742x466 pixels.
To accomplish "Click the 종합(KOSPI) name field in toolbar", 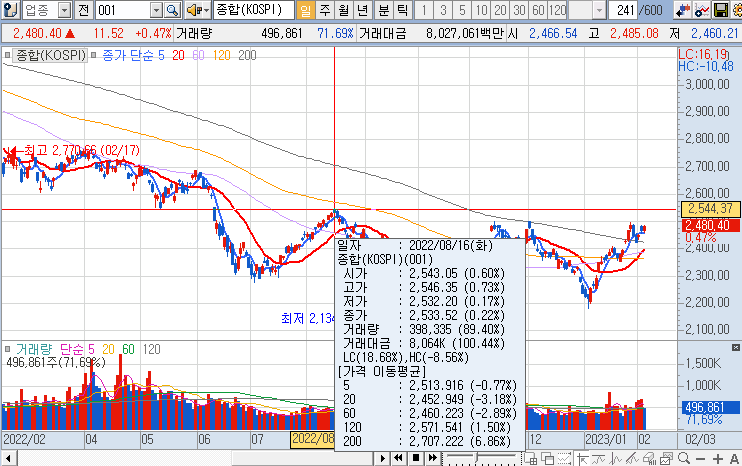I will (x=254, y=10).
